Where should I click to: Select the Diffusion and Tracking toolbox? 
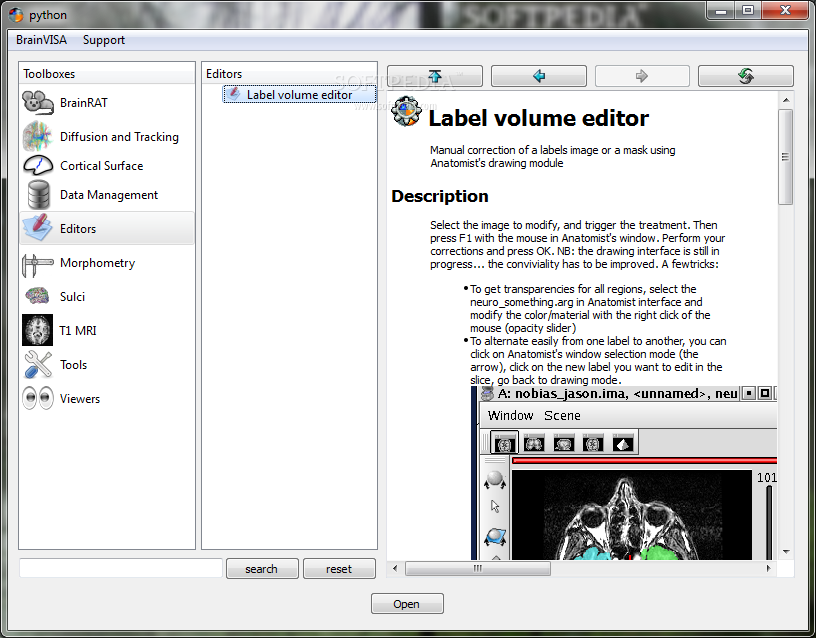coord(107,136)
